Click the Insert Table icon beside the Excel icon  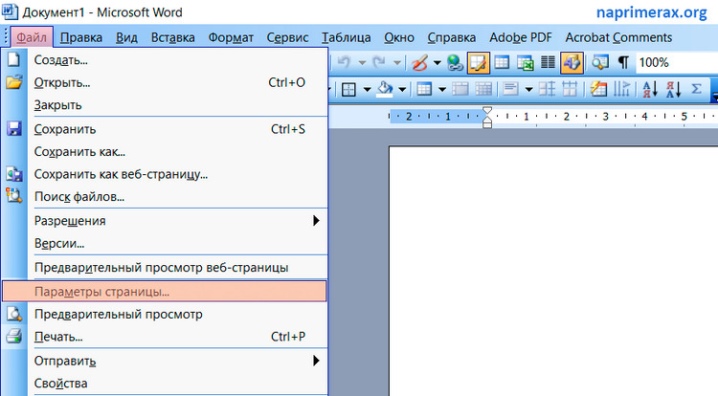[x=502, y=63]
